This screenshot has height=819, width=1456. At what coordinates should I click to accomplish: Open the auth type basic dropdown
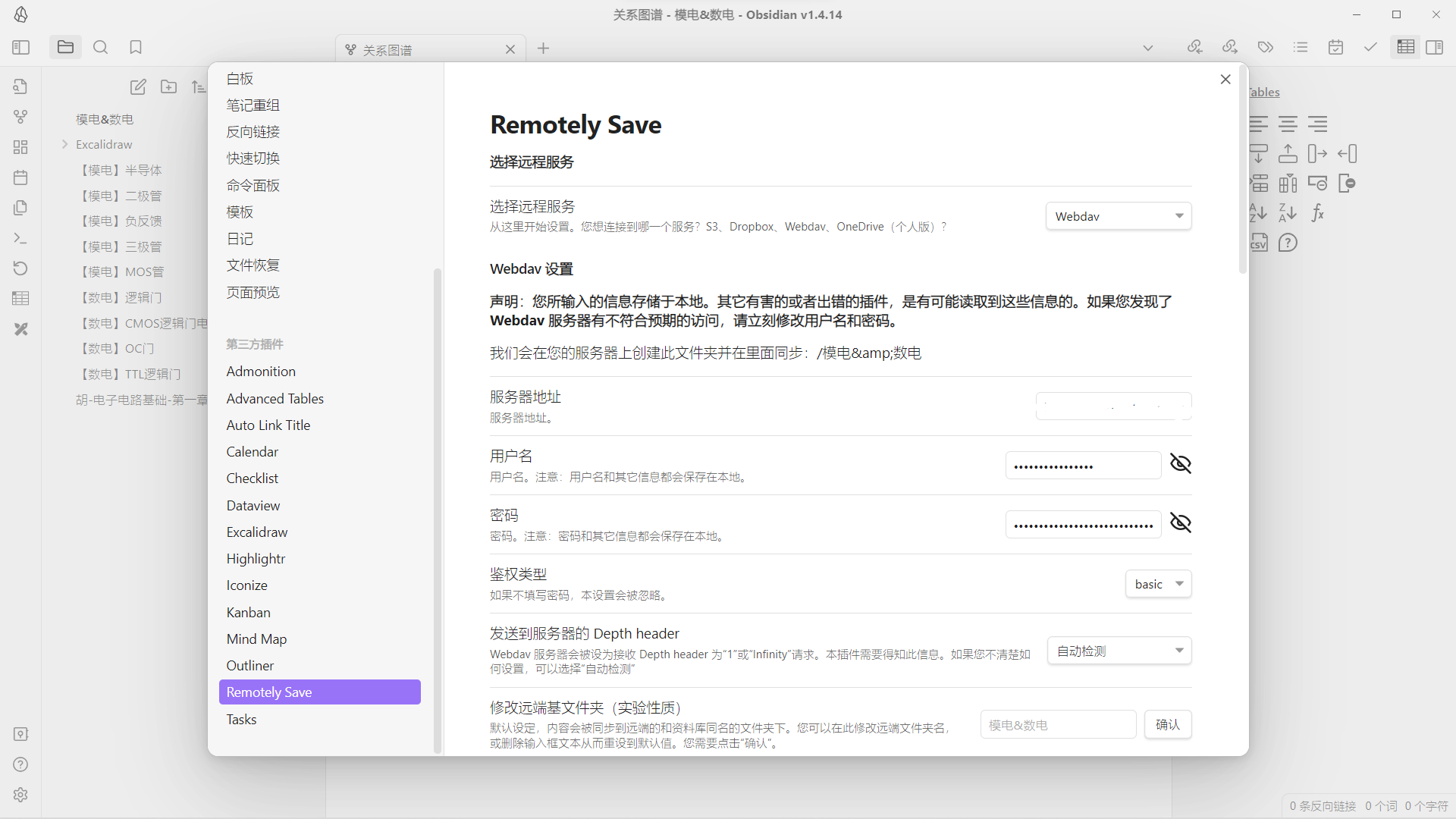pyautogui.click(x=1158, y=584)
